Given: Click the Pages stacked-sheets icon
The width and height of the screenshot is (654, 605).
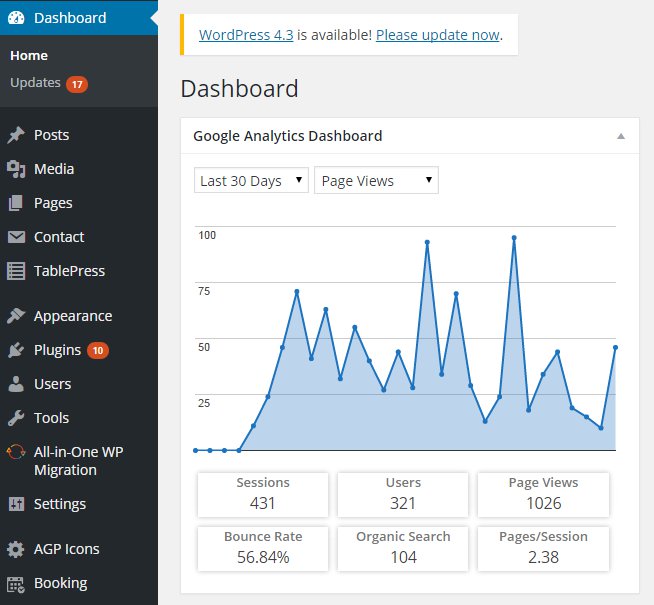Looking at the screenshot, I should pyautogui.click(x=16, y=203).
